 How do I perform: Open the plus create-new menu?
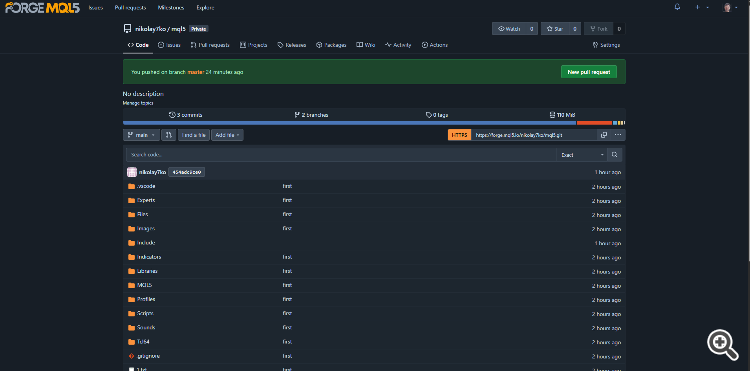[x=702, y=7]
